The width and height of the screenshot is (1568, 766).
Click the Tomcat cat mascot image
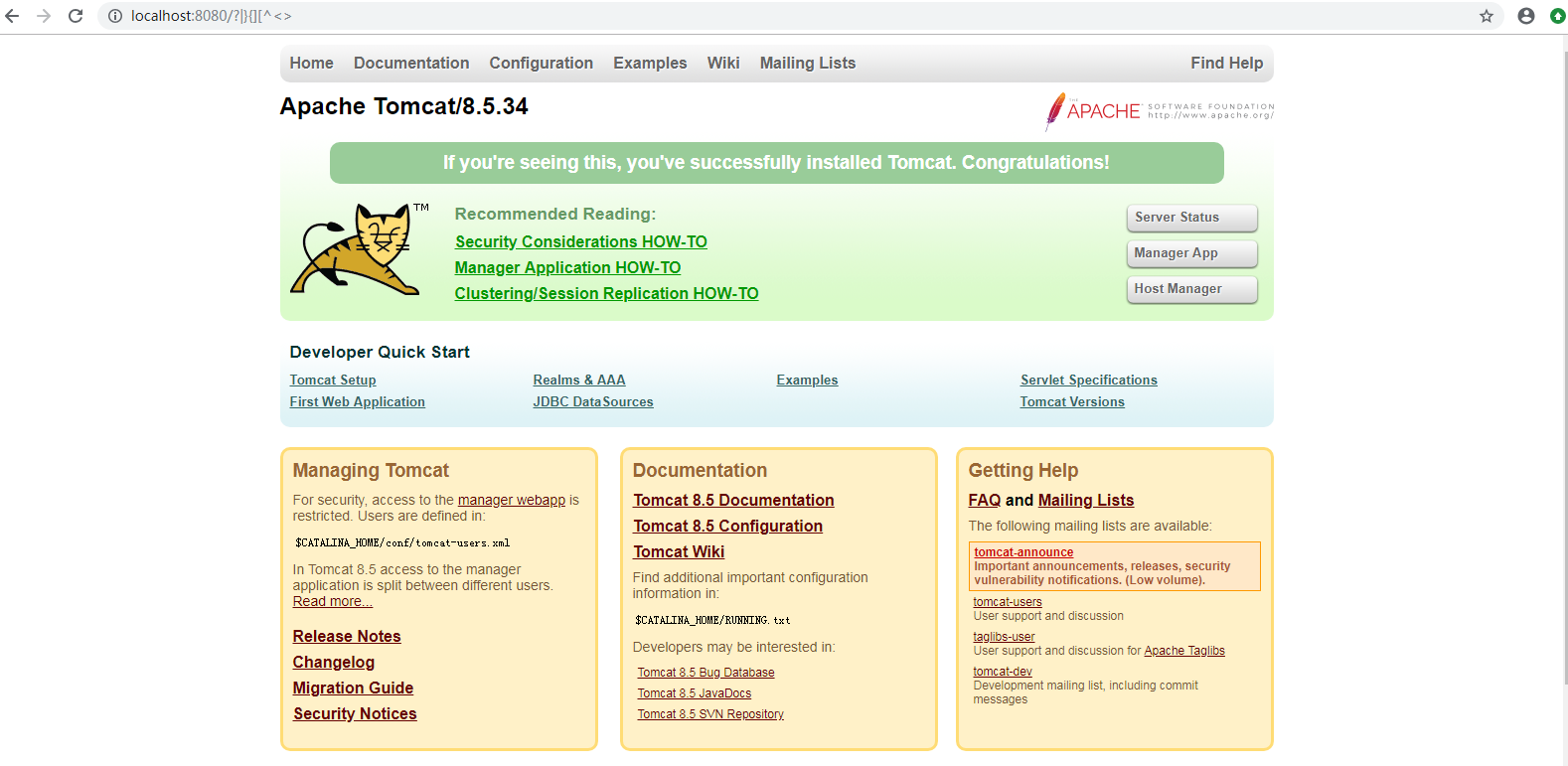[x=359, y=249]
